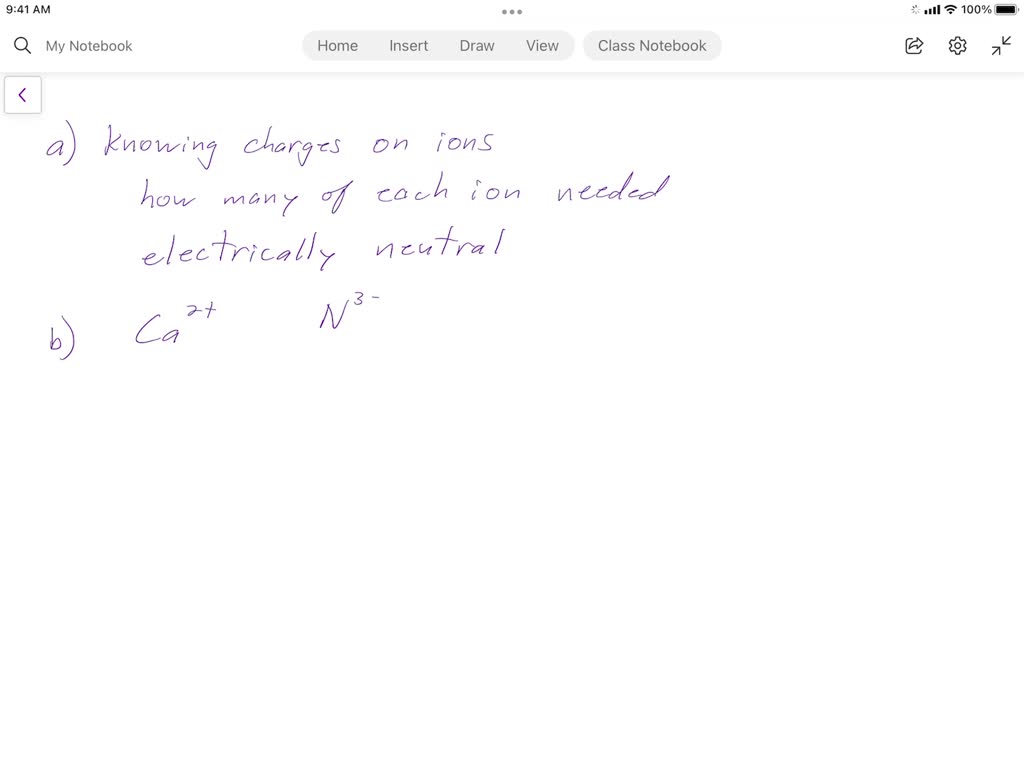The image size is (1024, 768).
Task: Collapse the page view with corner arrows
Action: (1000, 45)
